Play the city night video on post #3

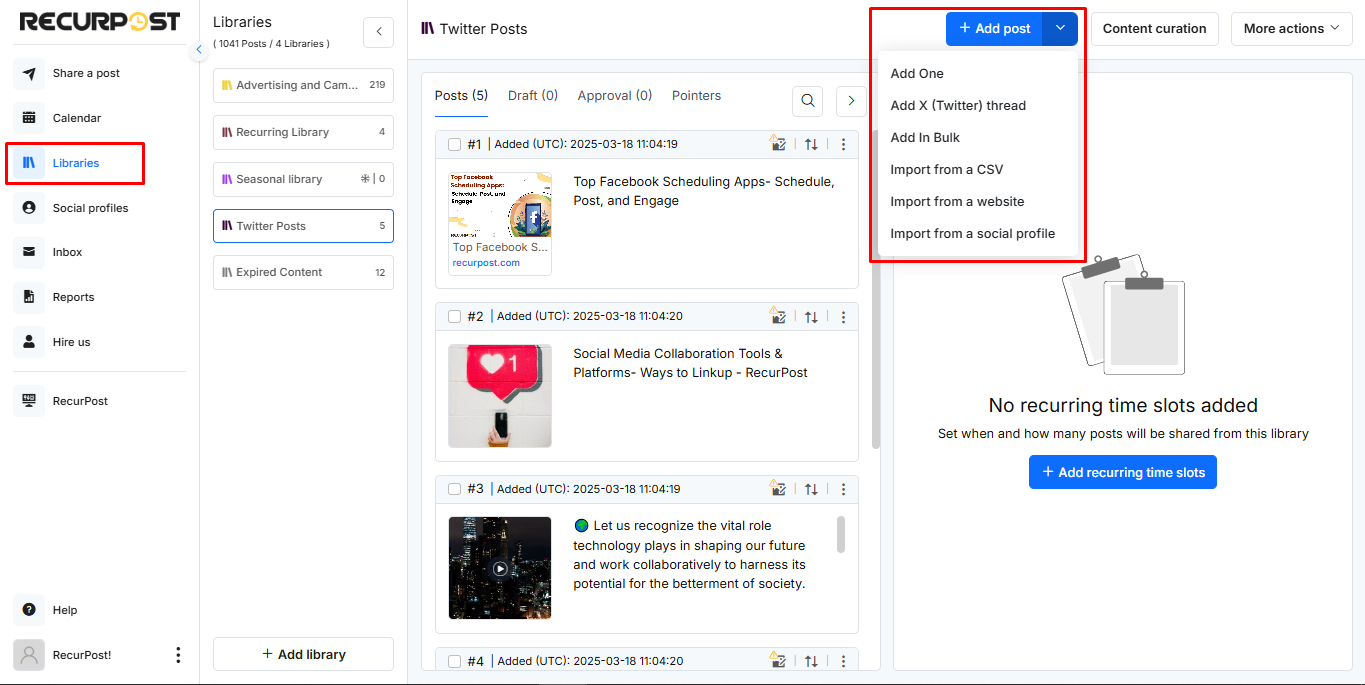500,568
